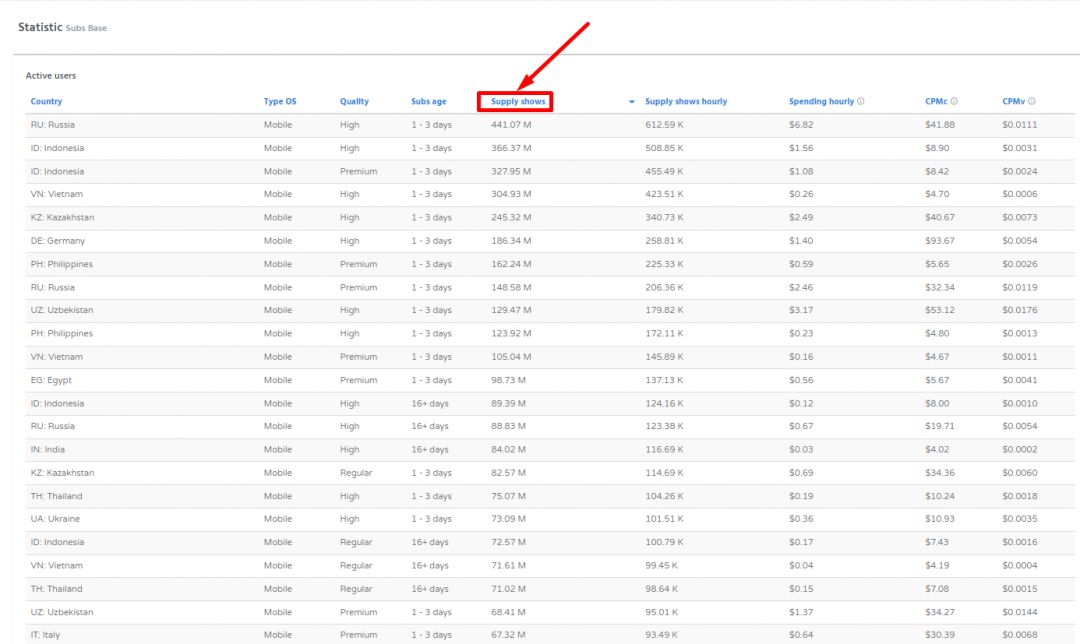Sort table by Supply shows column
The image size is (1080, 644).
[518, 101]
